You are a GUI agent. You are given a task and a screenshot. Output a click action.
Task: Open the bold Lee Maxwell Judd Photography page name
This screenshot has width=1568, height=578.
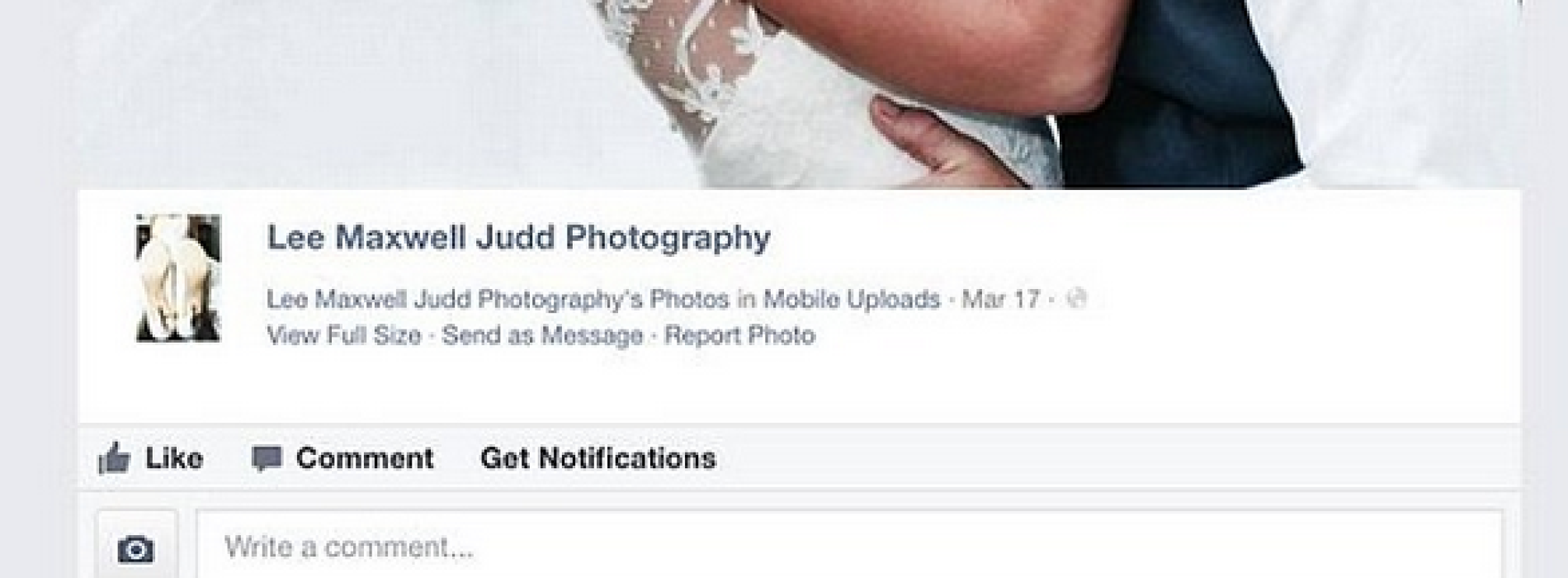(519, 238)
